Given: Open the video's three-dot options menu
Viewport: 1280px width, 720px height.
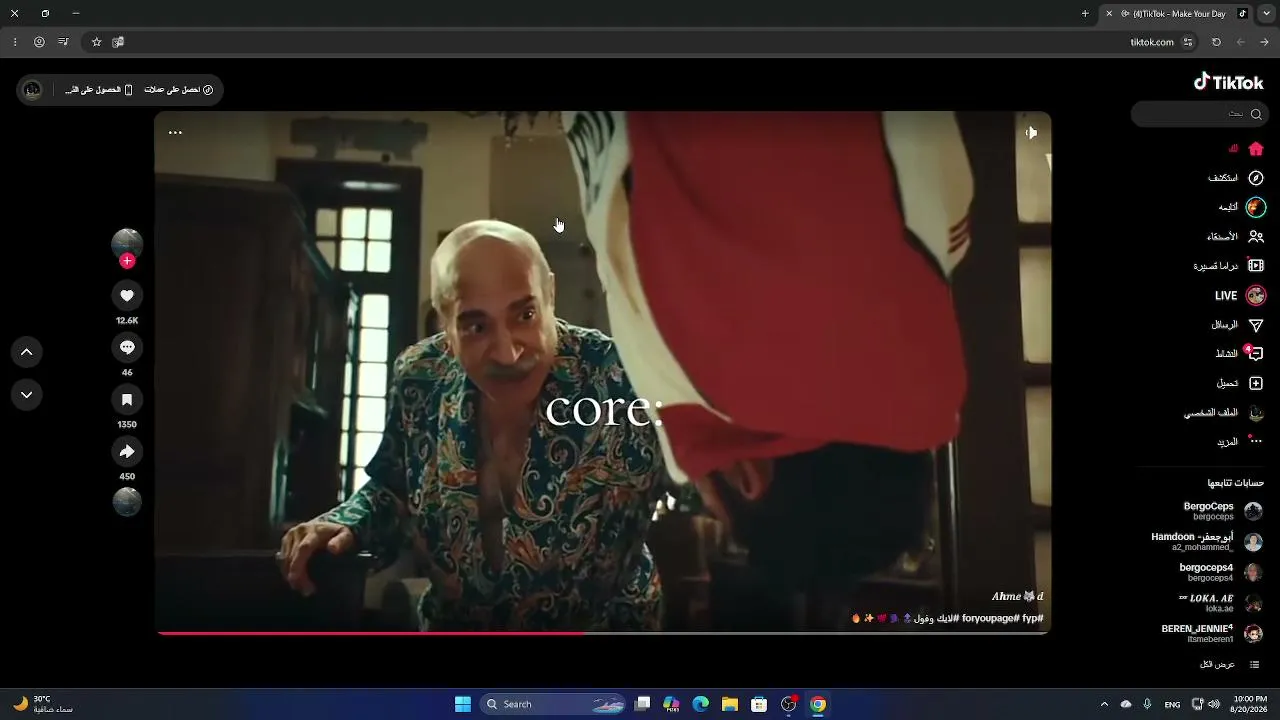Looking at the screenshot, I should (x=175, y=132).
